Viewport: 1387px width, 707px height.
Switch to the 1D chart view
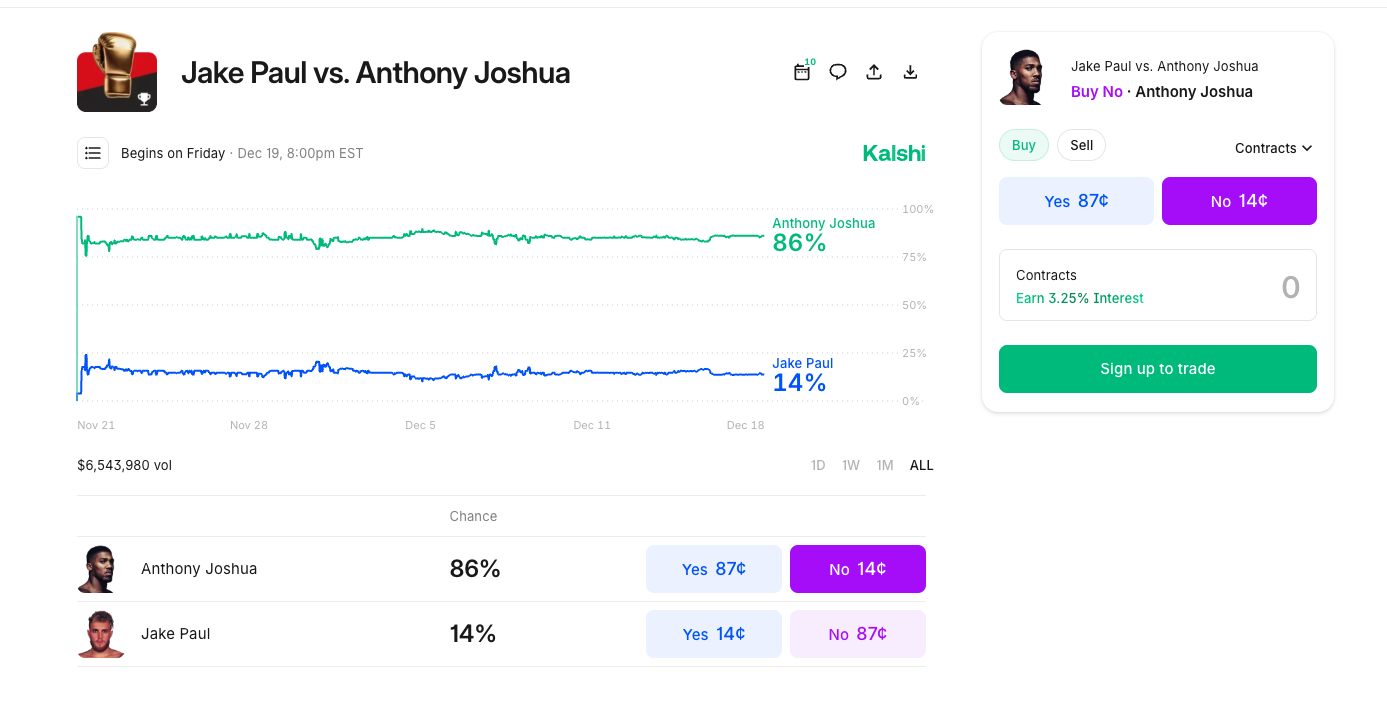pyautogui.click(x=818, y=465)
